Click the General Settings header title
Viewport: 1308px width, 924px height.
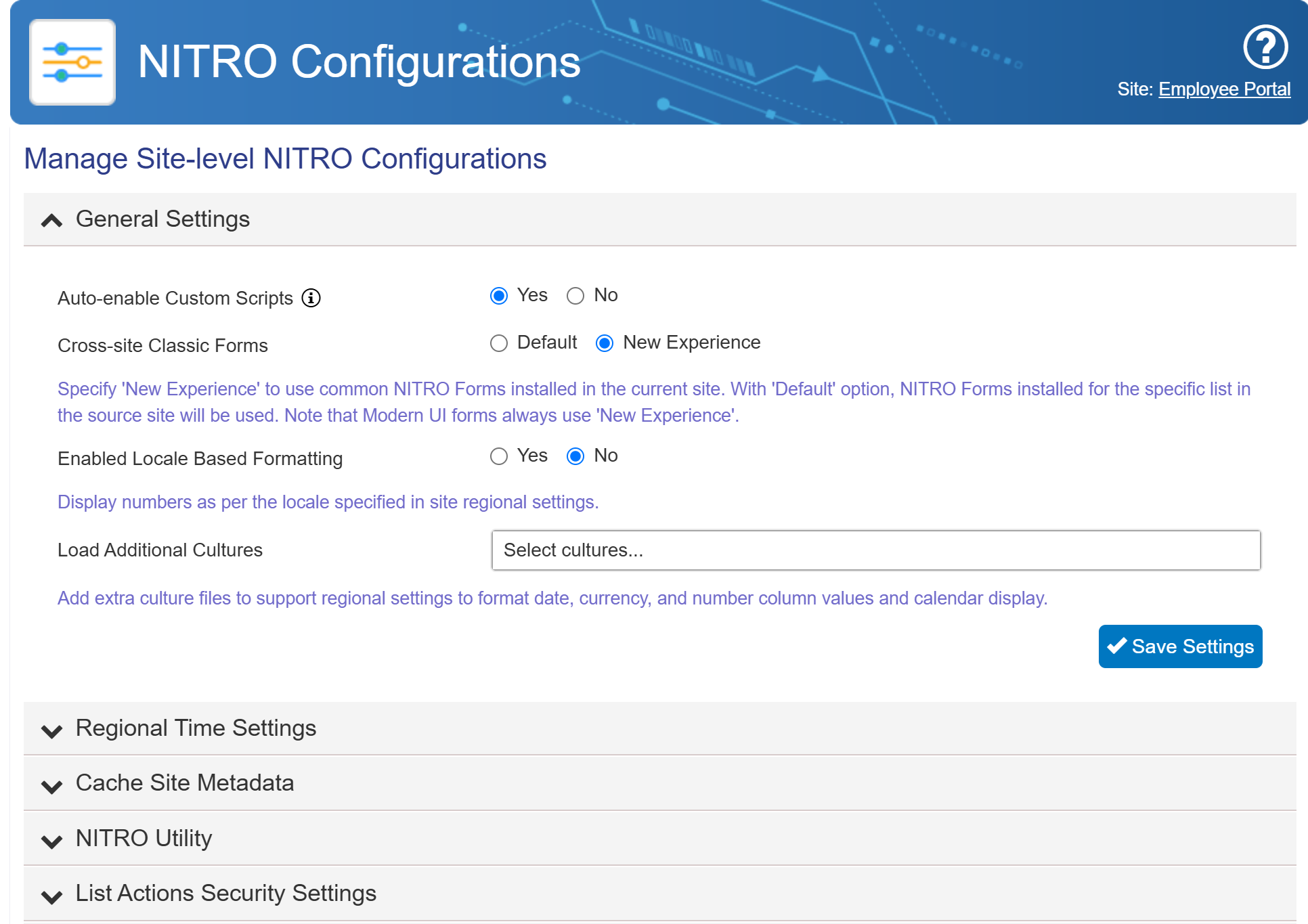(162, 219)
